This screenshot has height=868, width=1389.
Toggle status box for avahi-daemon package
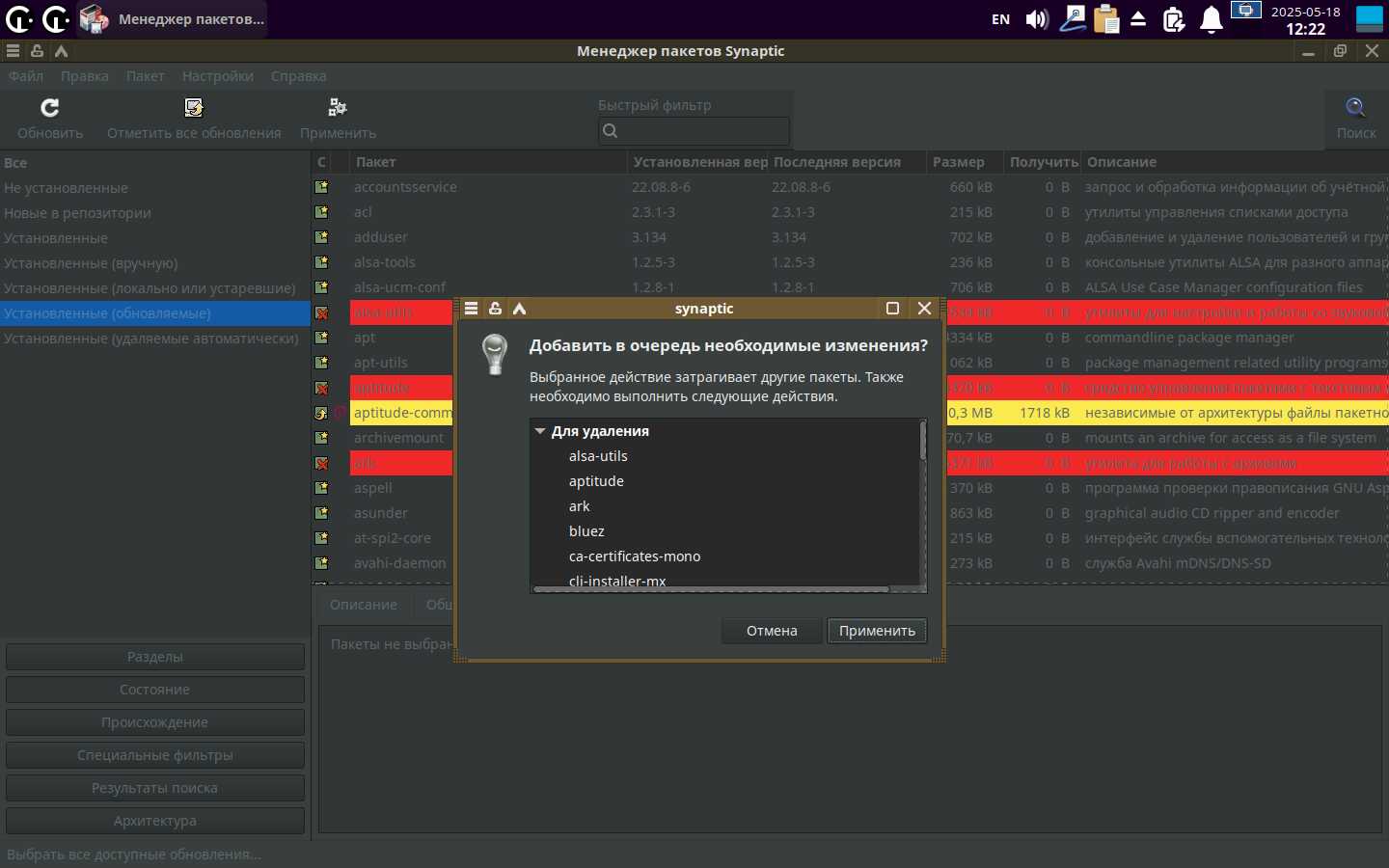point(322,563)
